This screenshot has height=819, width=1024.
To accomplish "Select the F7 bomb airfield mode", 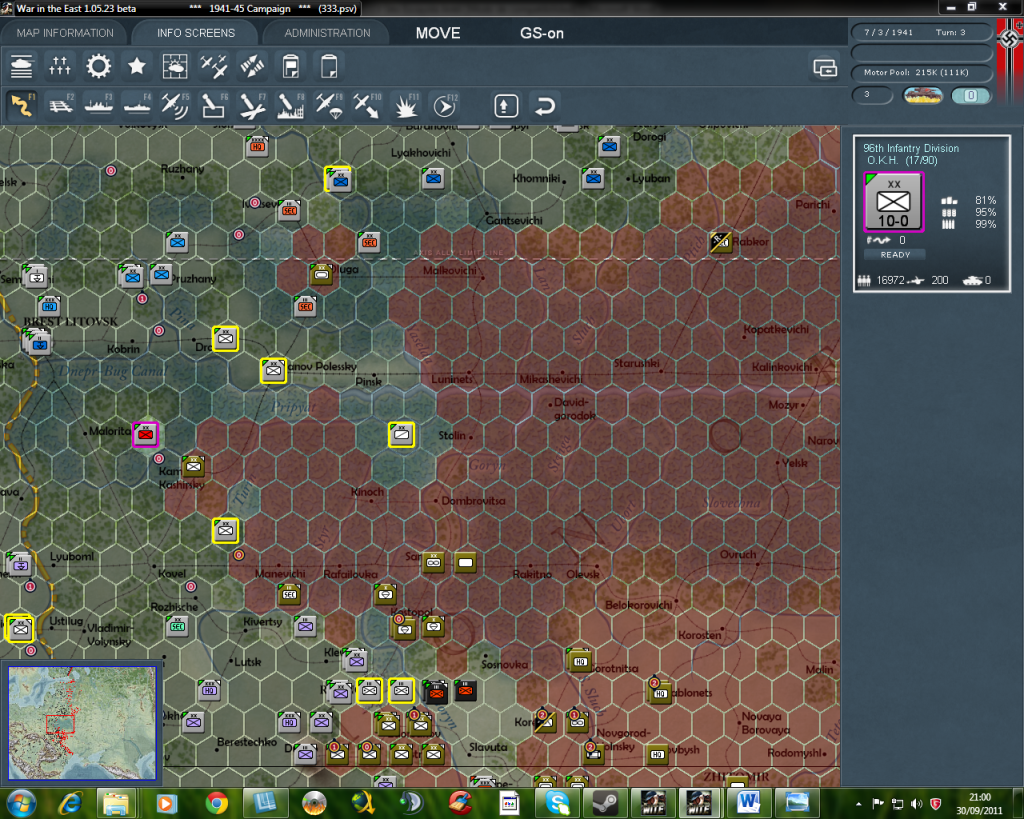I will click(x=252, y=105).
